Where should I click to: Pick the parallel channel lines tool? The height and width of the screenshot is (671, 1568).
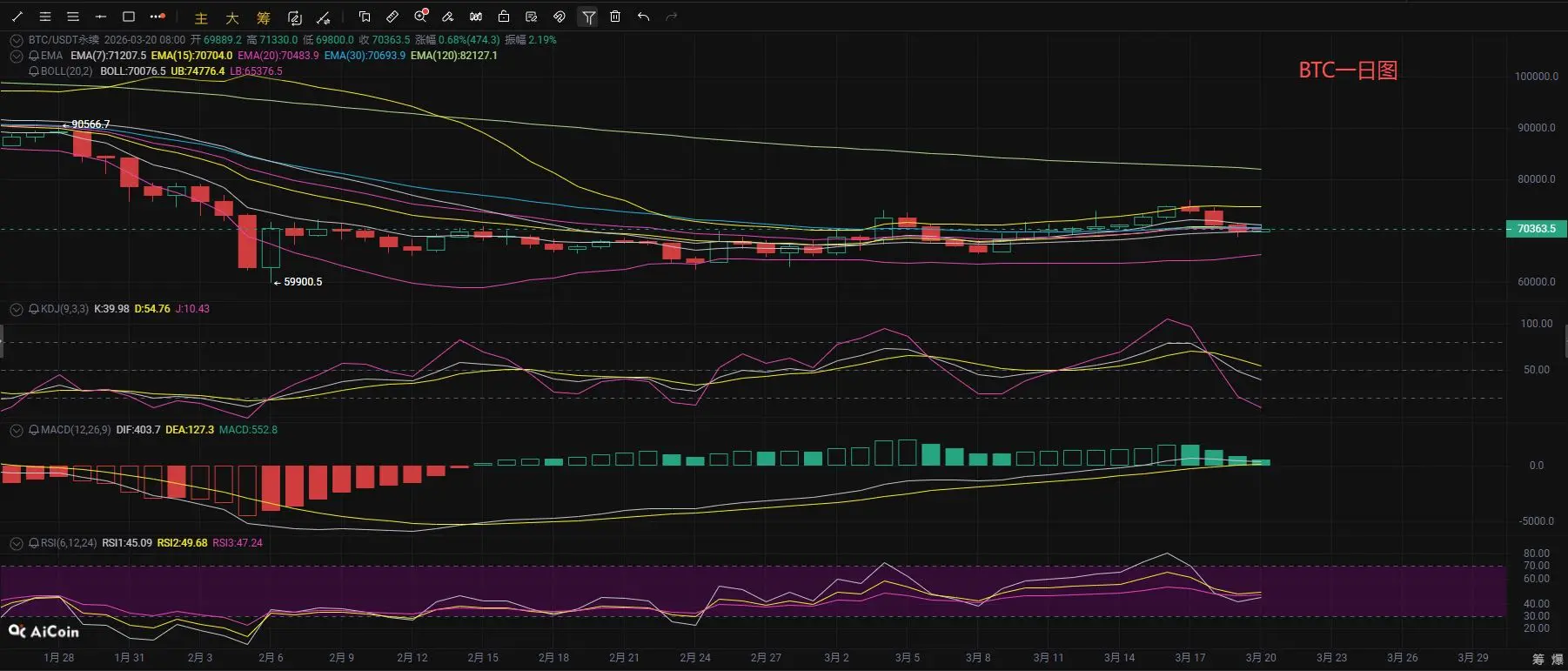45,17
